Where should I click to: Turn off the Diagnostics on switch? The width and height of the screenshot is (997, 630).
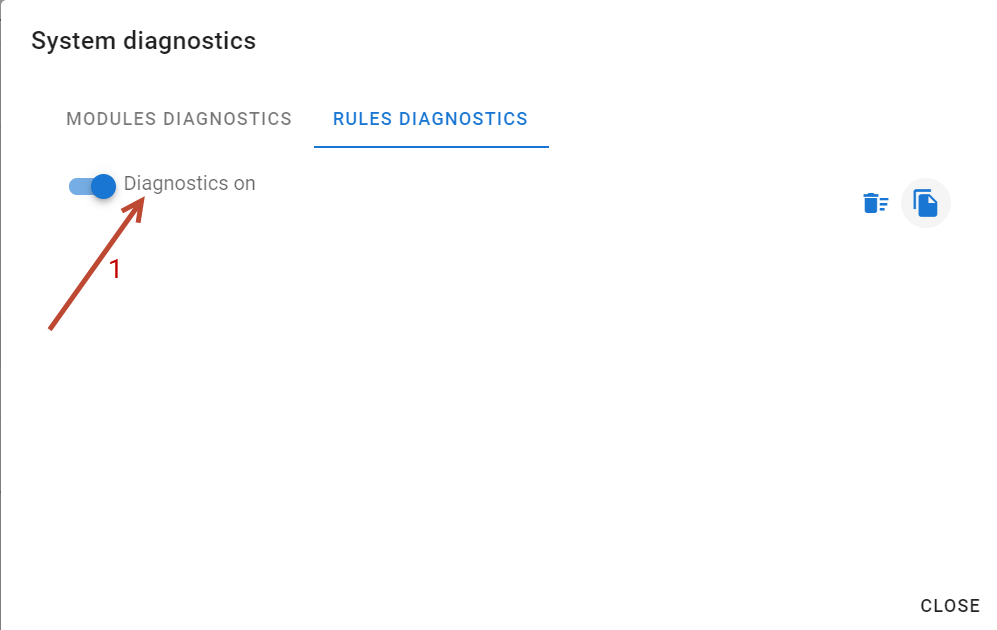click(92, 186)
